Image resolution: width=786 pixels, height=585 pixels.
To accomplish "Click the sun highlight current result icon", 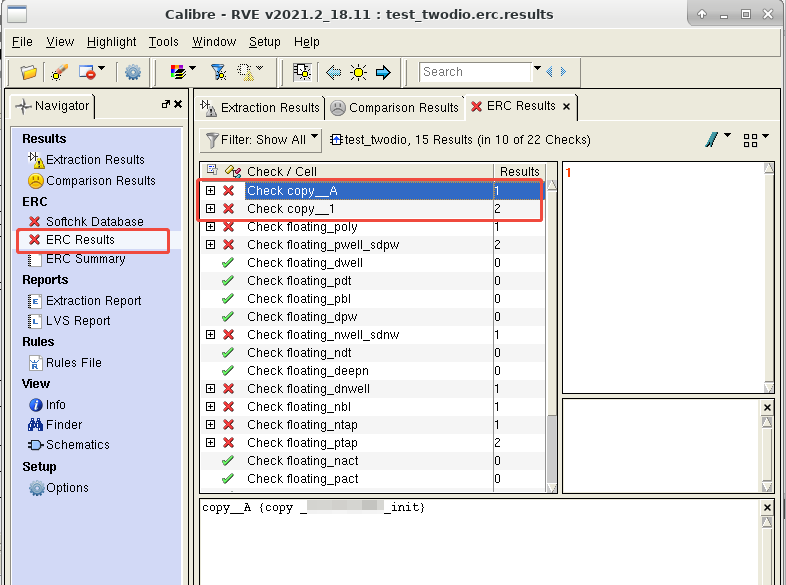I will click(358, 72).
